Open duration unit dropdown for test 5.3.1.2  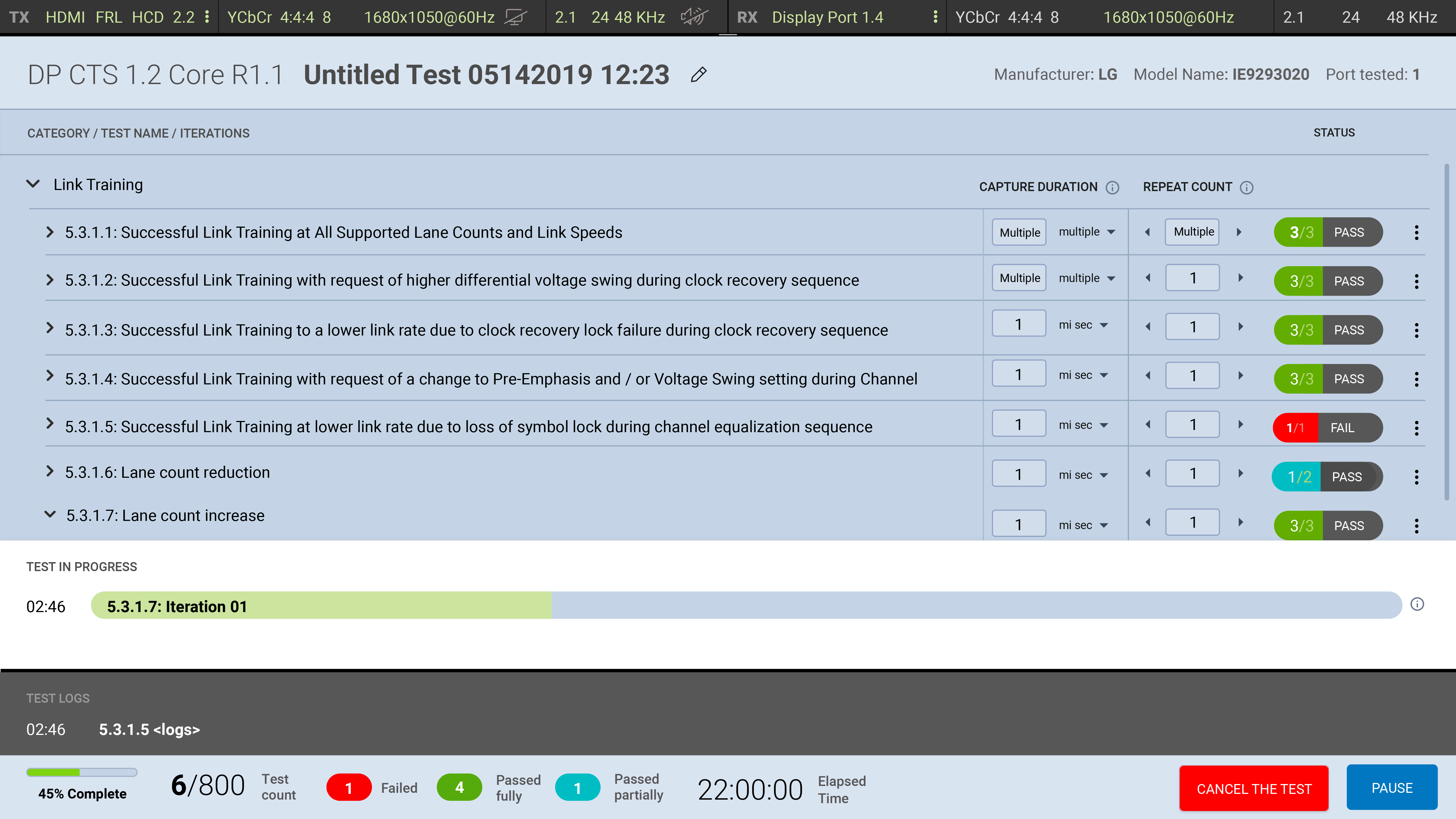[x=1087, y=278]
